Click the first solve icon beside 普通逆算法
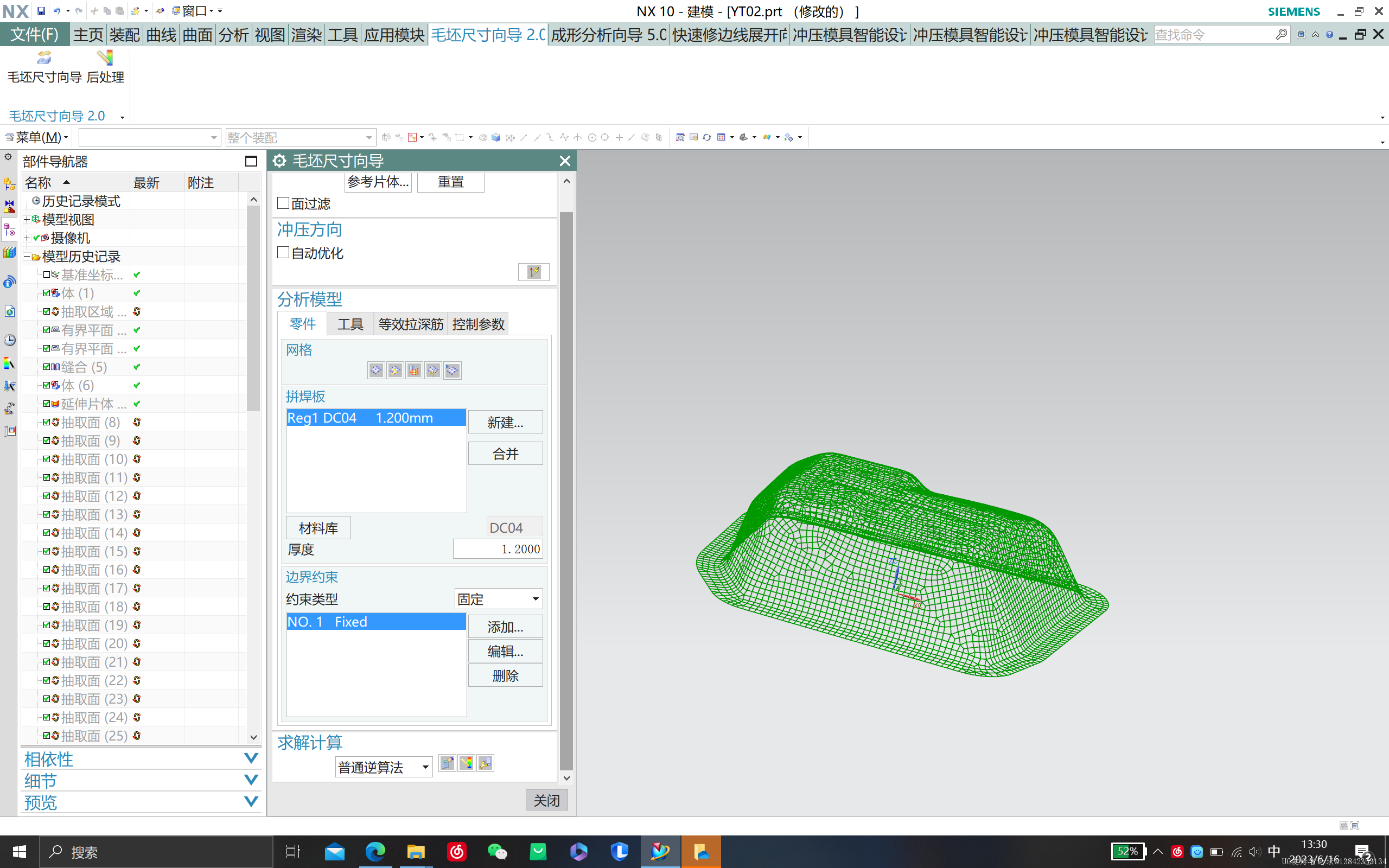 tap(447, 763)
